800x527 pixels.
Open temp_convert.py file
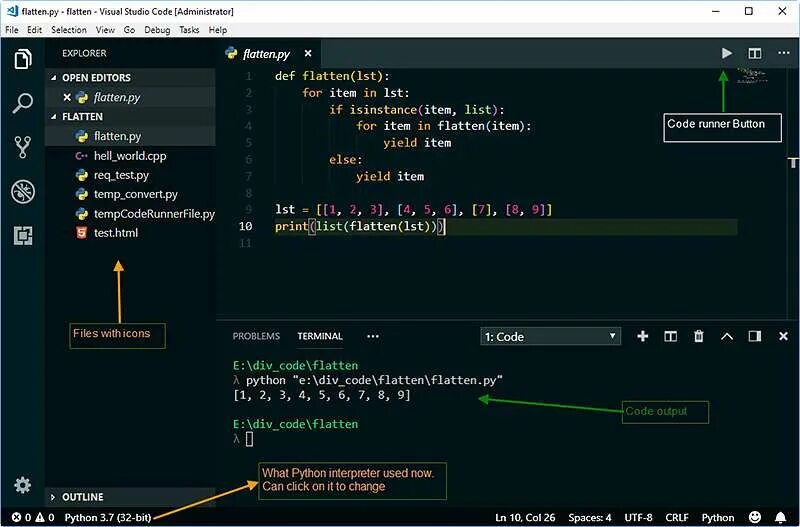click(x=131, y=194)
